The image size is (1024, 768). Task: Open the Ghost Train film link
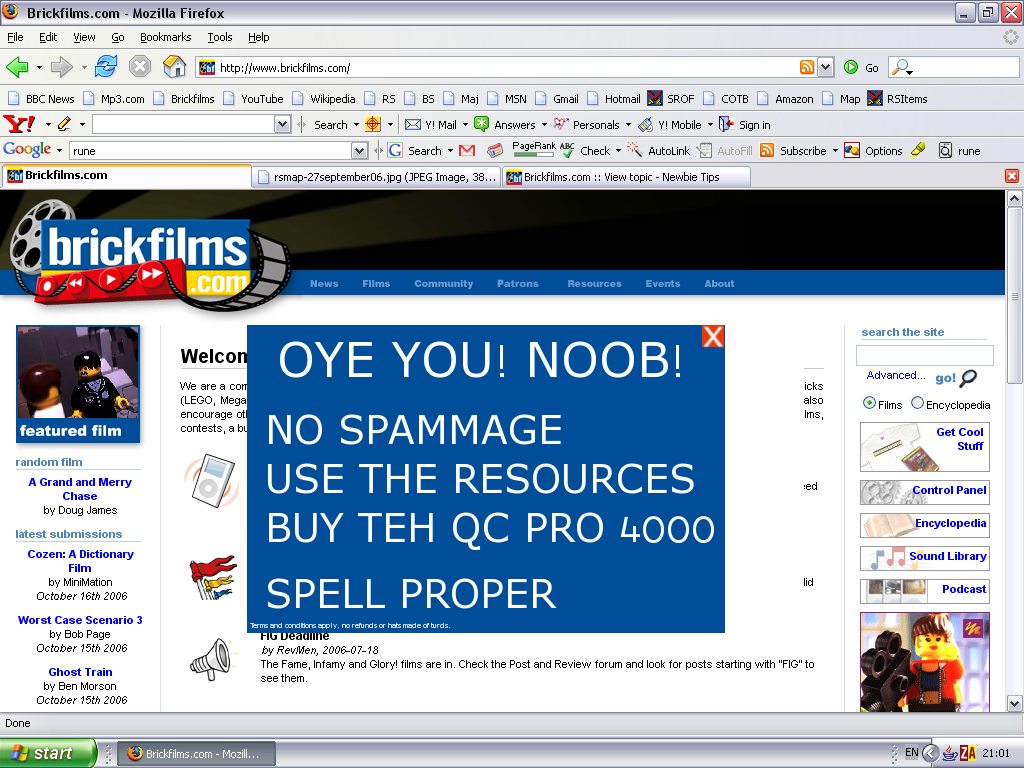pyautogui.click(x=80, y=672)
